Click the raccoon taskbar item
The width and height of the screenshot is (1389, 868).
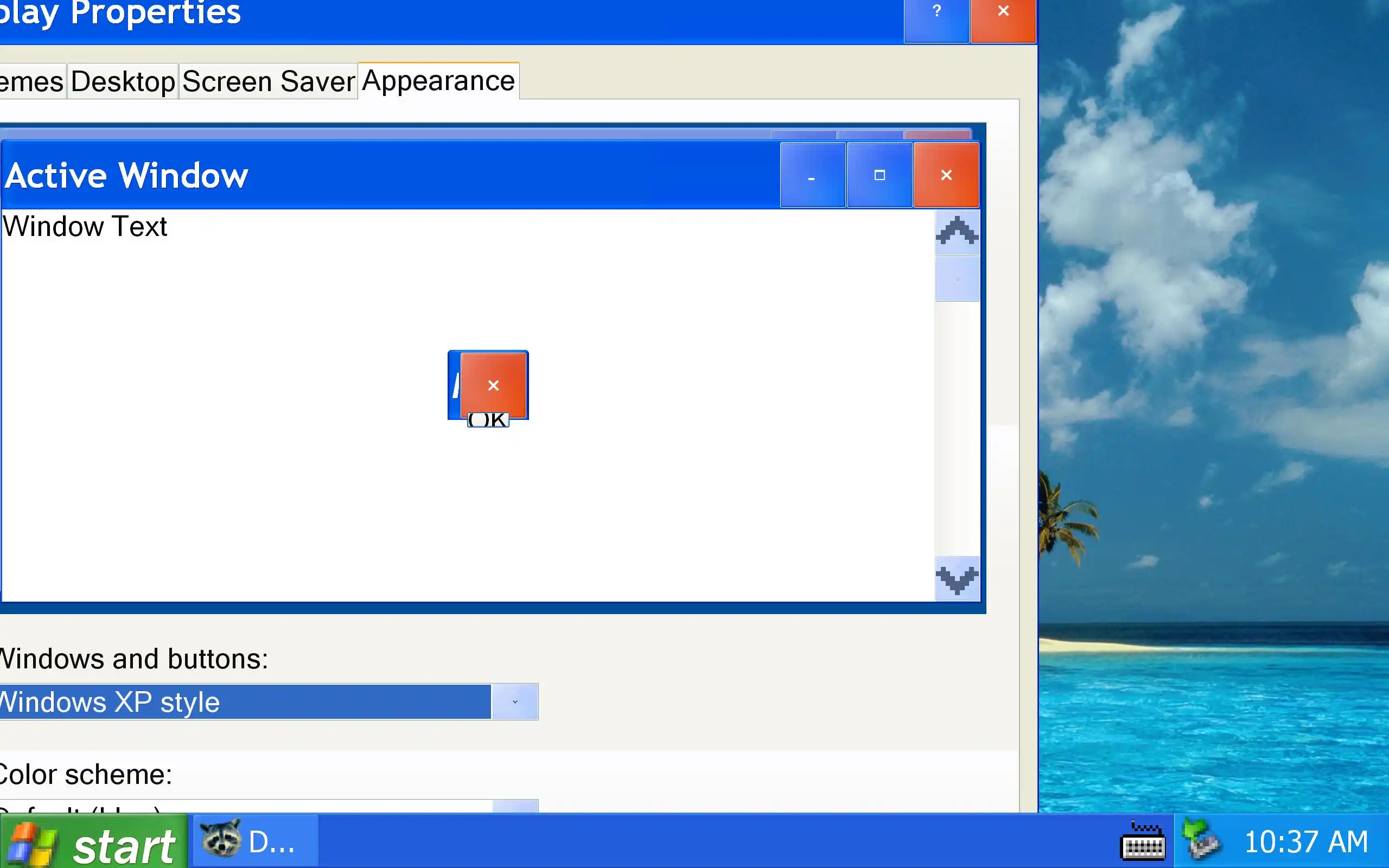255,841
